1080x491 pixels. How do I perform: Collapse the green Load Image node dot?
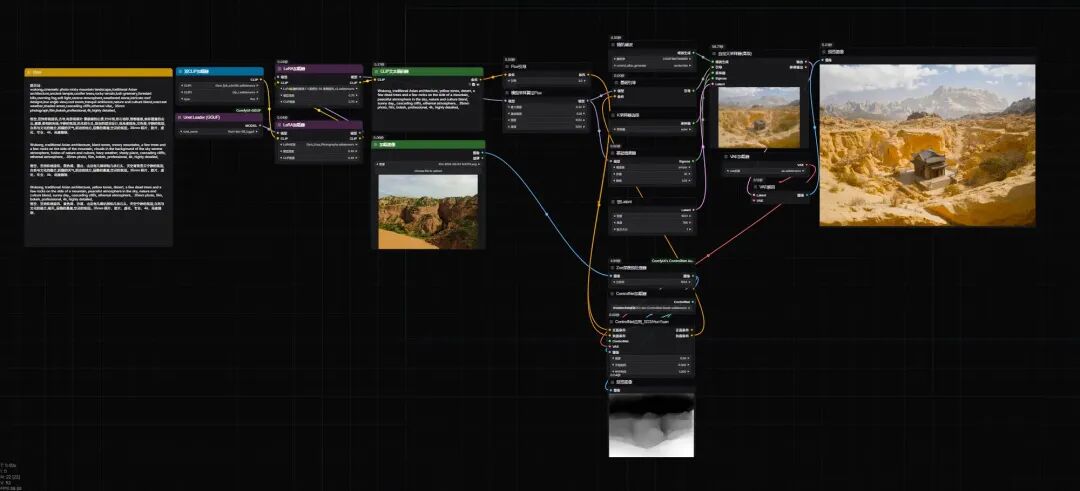point(377,145)
